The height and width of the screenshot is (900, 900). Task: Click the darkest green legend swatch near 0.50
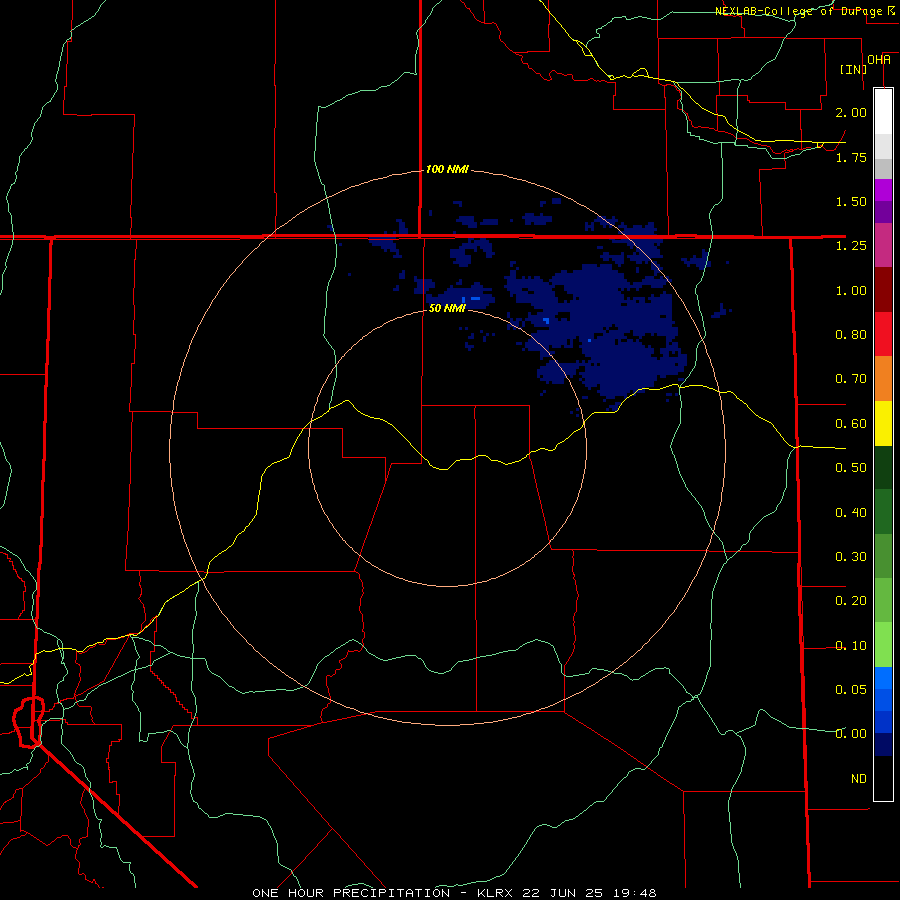[x=883, y=467]
